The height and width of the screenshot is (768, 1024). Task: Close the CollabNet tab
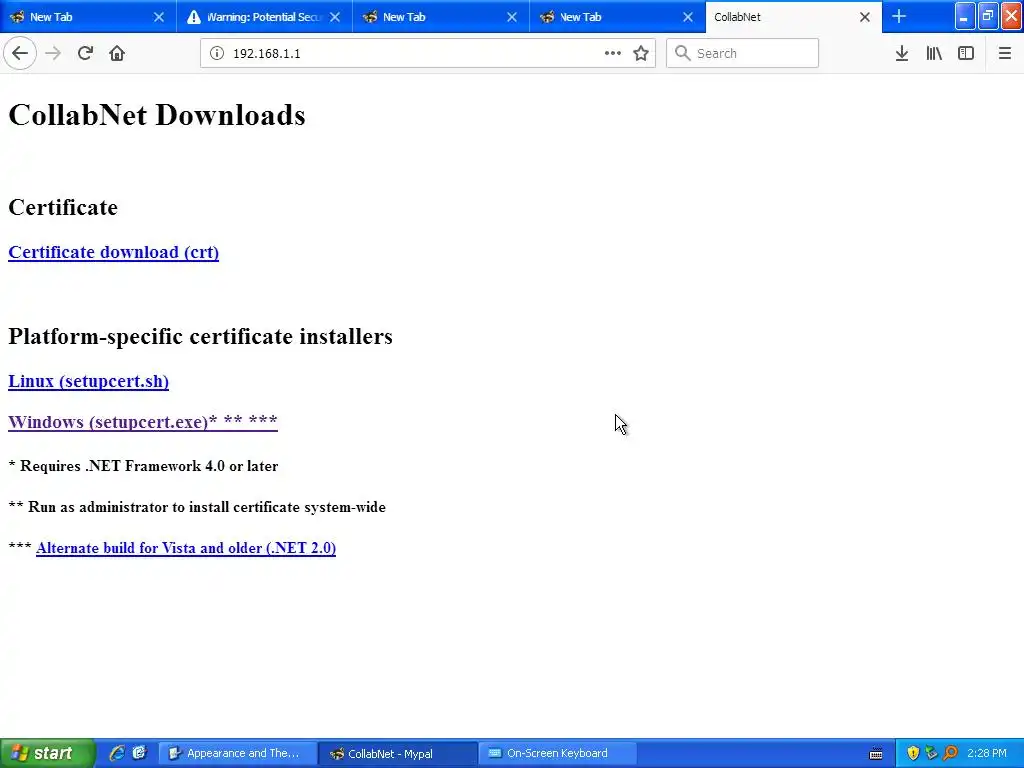pyautogui.click(x=865, y=17)
